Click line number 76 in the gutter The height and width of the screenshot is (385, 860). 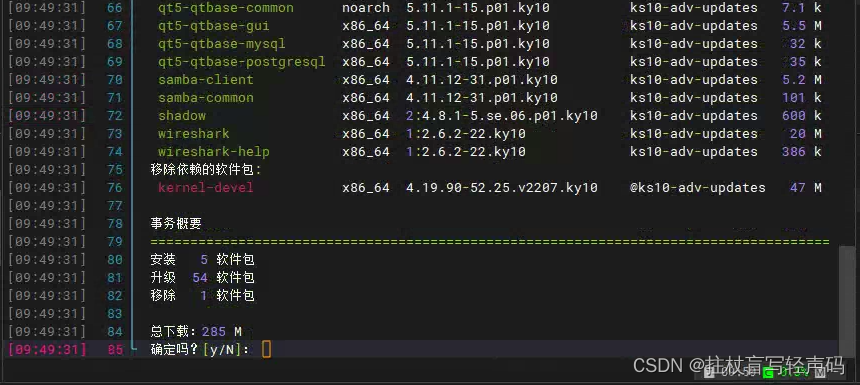pos(115,188)
